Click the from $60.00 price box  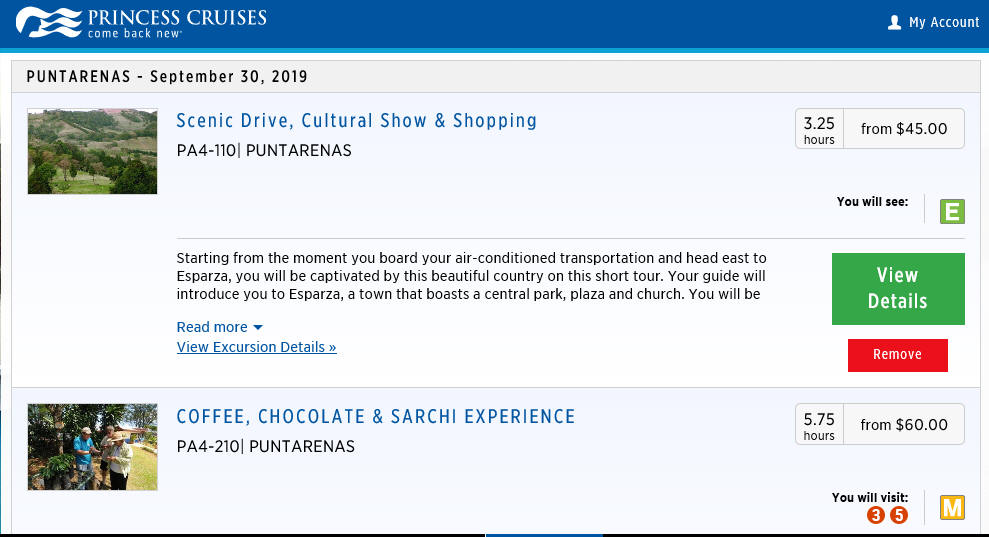point(904,425)
